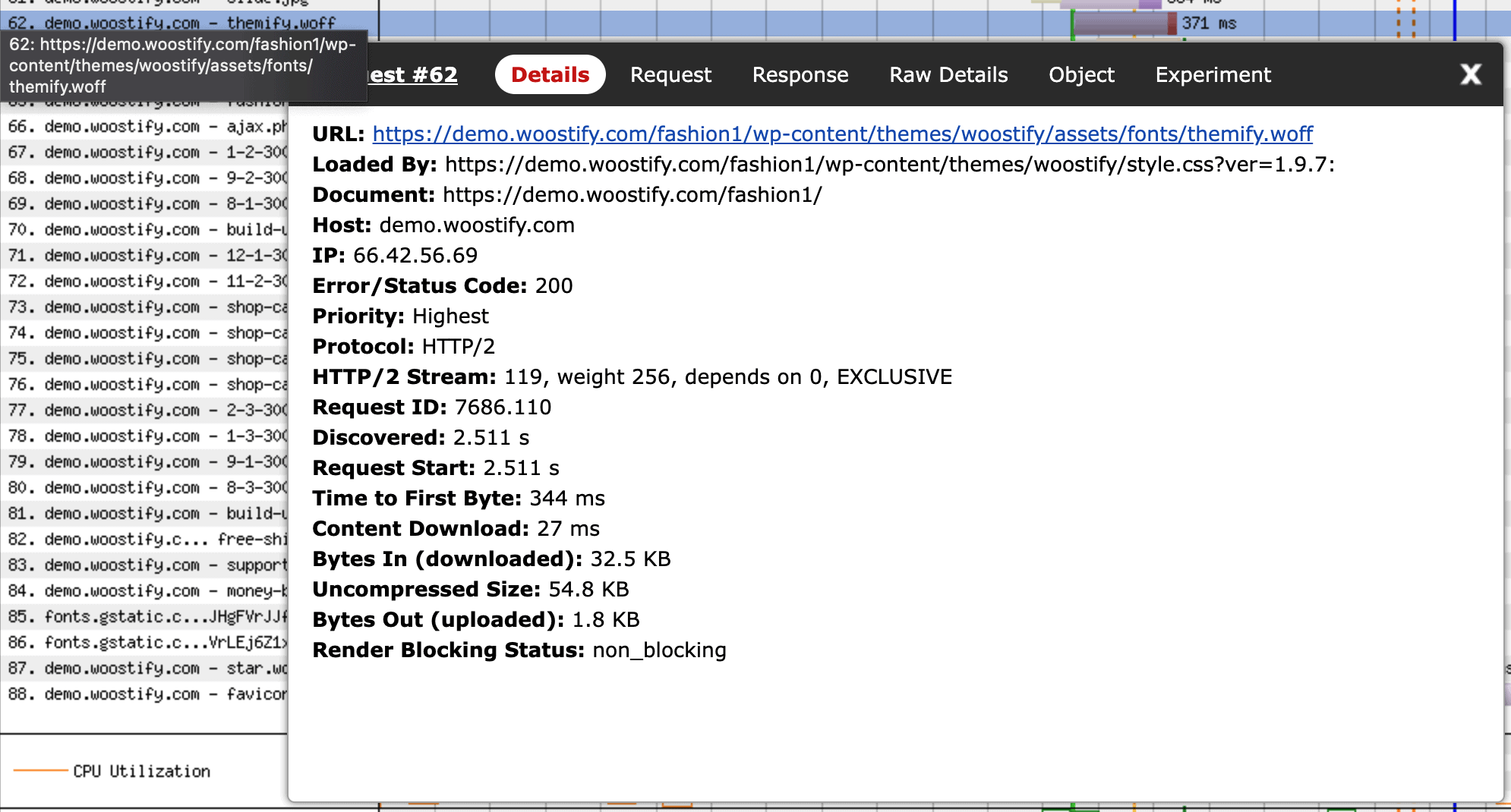The image size is (1511, 812).
Task: Open the Experiment tab
Action: [x=1213, y=74]
